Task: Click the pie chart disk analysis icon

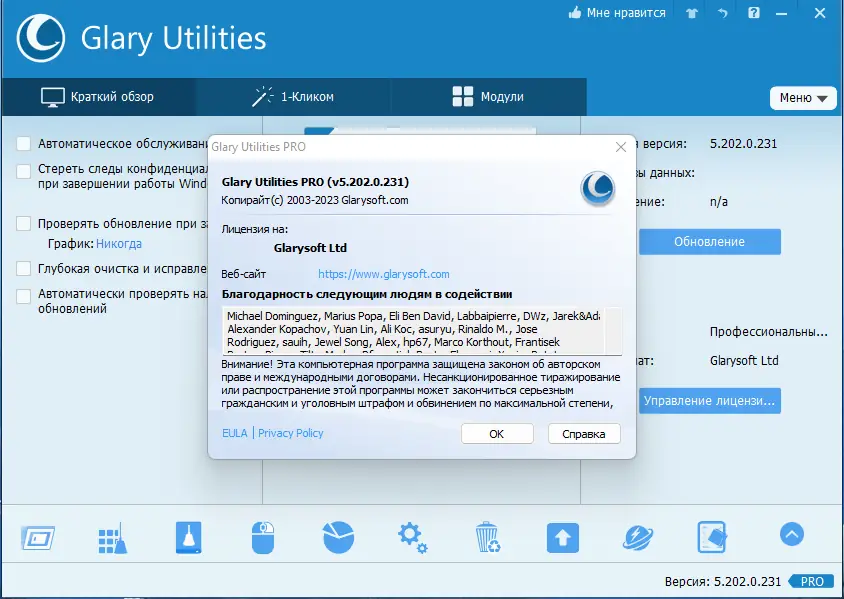Action: pyautogui.click(x=337, y=537)
